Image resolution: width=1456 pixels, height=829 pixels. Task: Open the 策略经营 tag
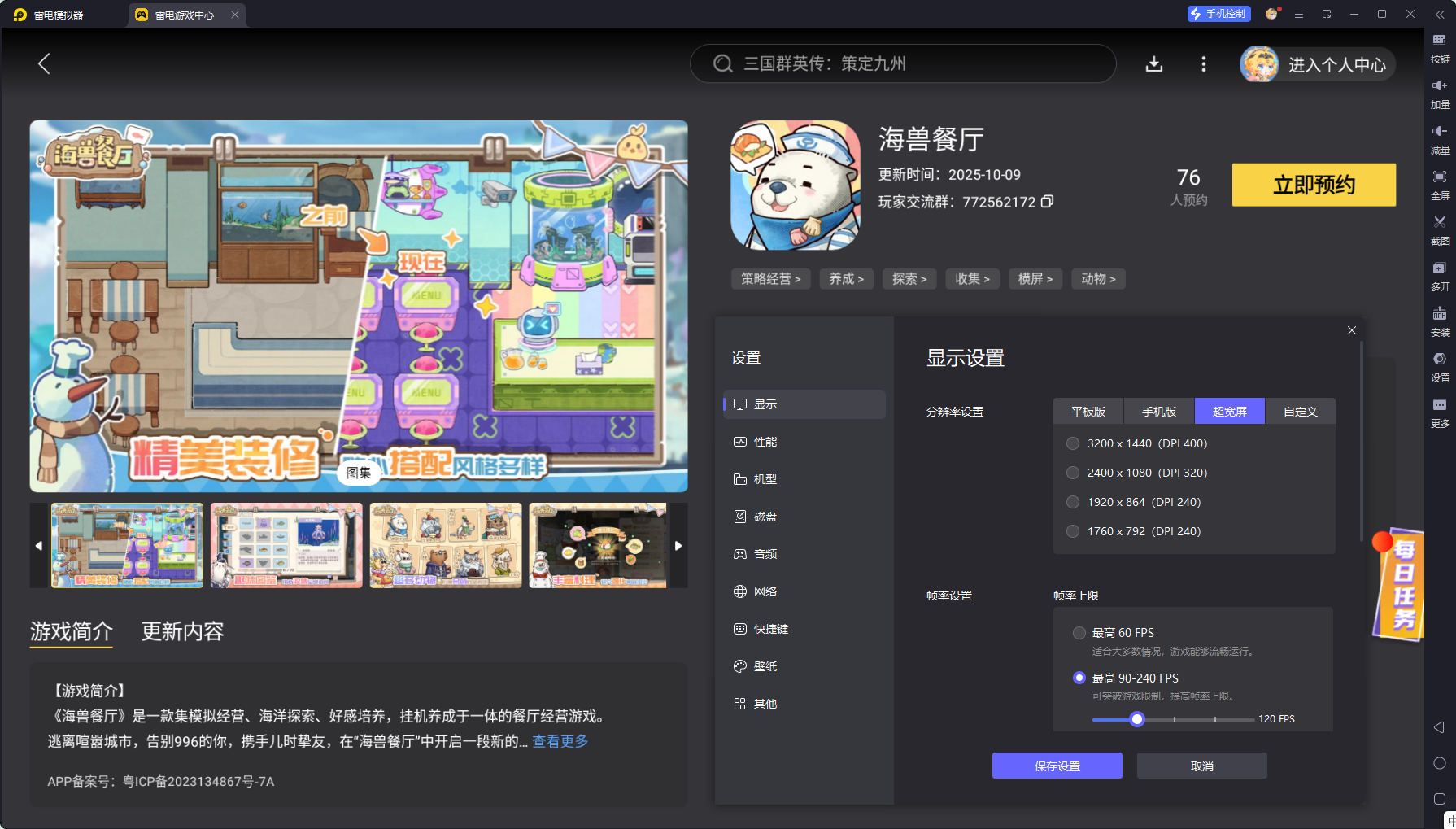770,279
